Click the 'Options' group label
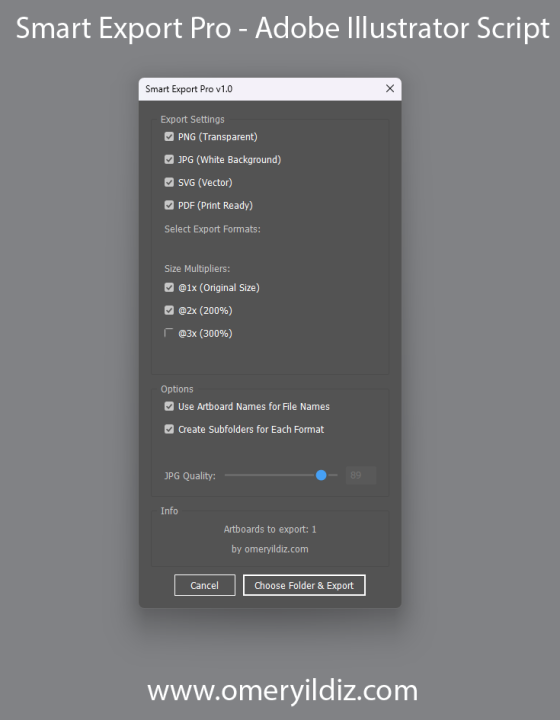Screen dimensions: 560x720 177,389
